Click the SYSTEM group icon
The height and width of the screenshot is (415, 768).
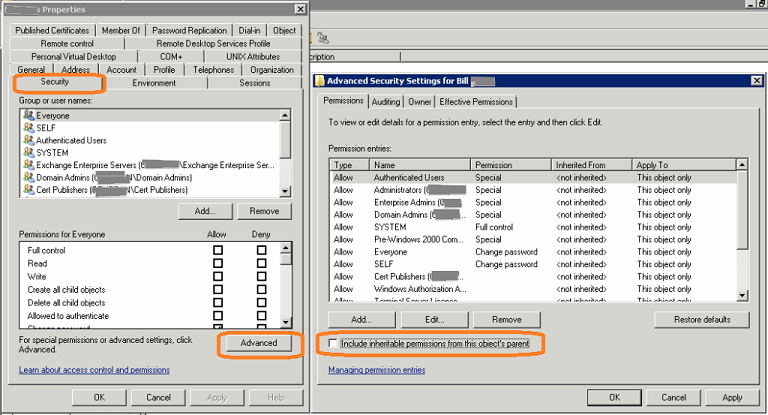pyautogui.click(x=28, y=152)
